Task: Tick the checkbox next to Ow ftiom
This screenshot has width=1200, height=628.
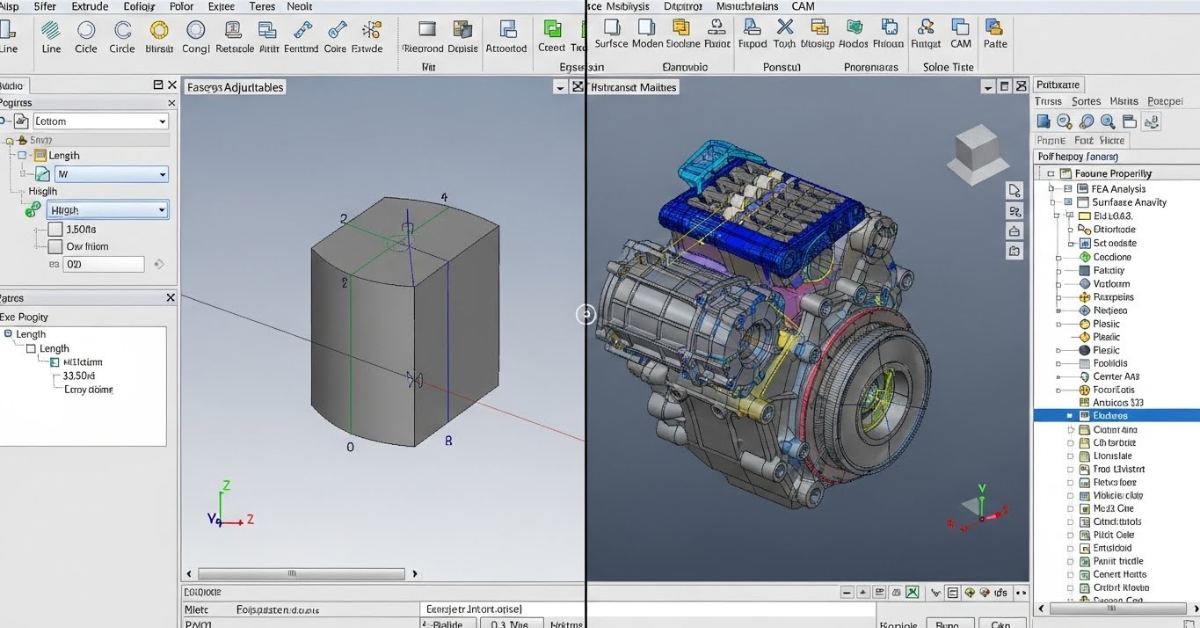Action: [x=55, y=246]
